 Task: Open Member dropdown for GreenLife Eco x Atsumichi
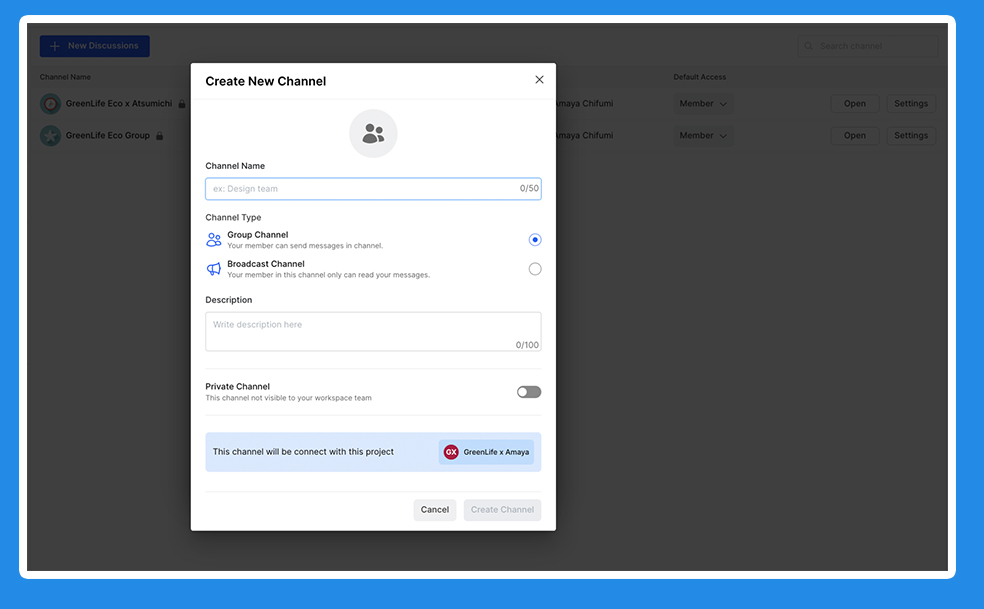[x=703, y=104]
